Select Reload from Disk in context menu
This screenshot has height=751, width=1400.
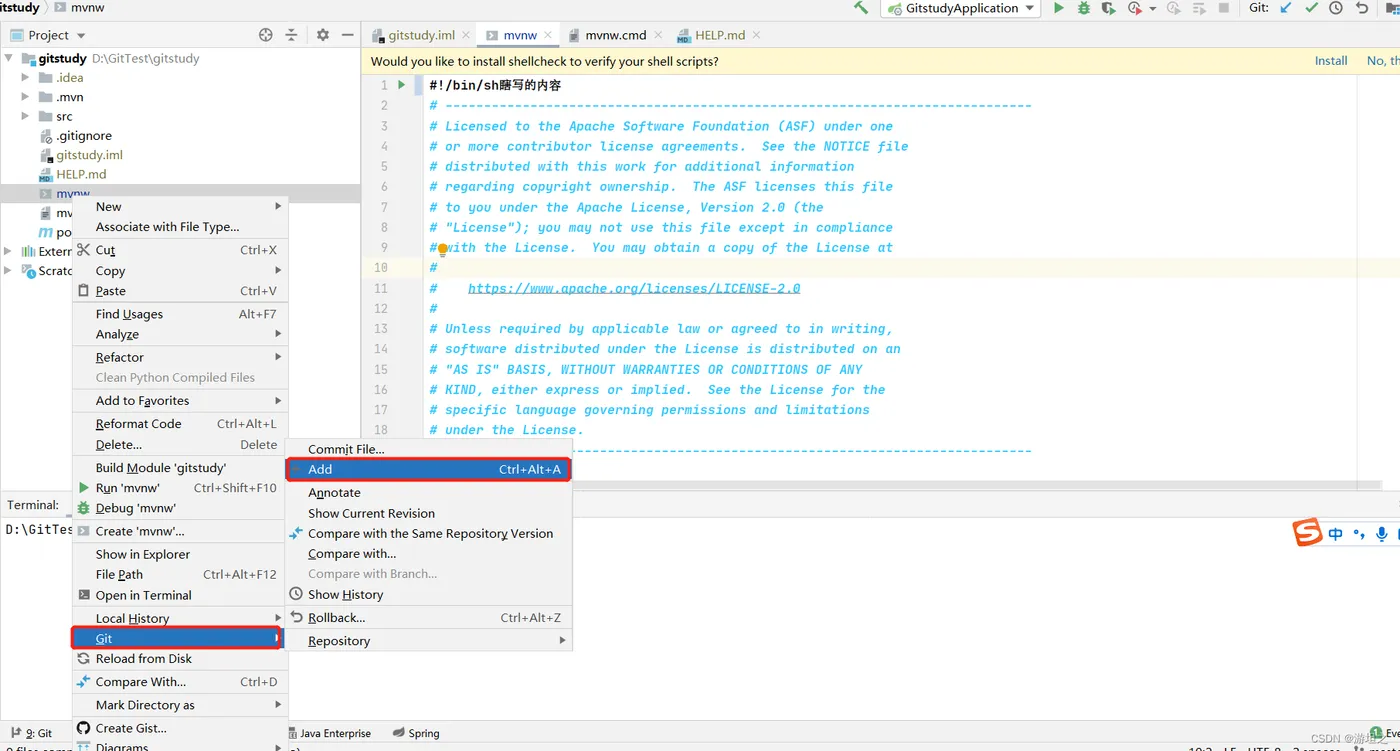pyautogui.click(x=180, y=659)
